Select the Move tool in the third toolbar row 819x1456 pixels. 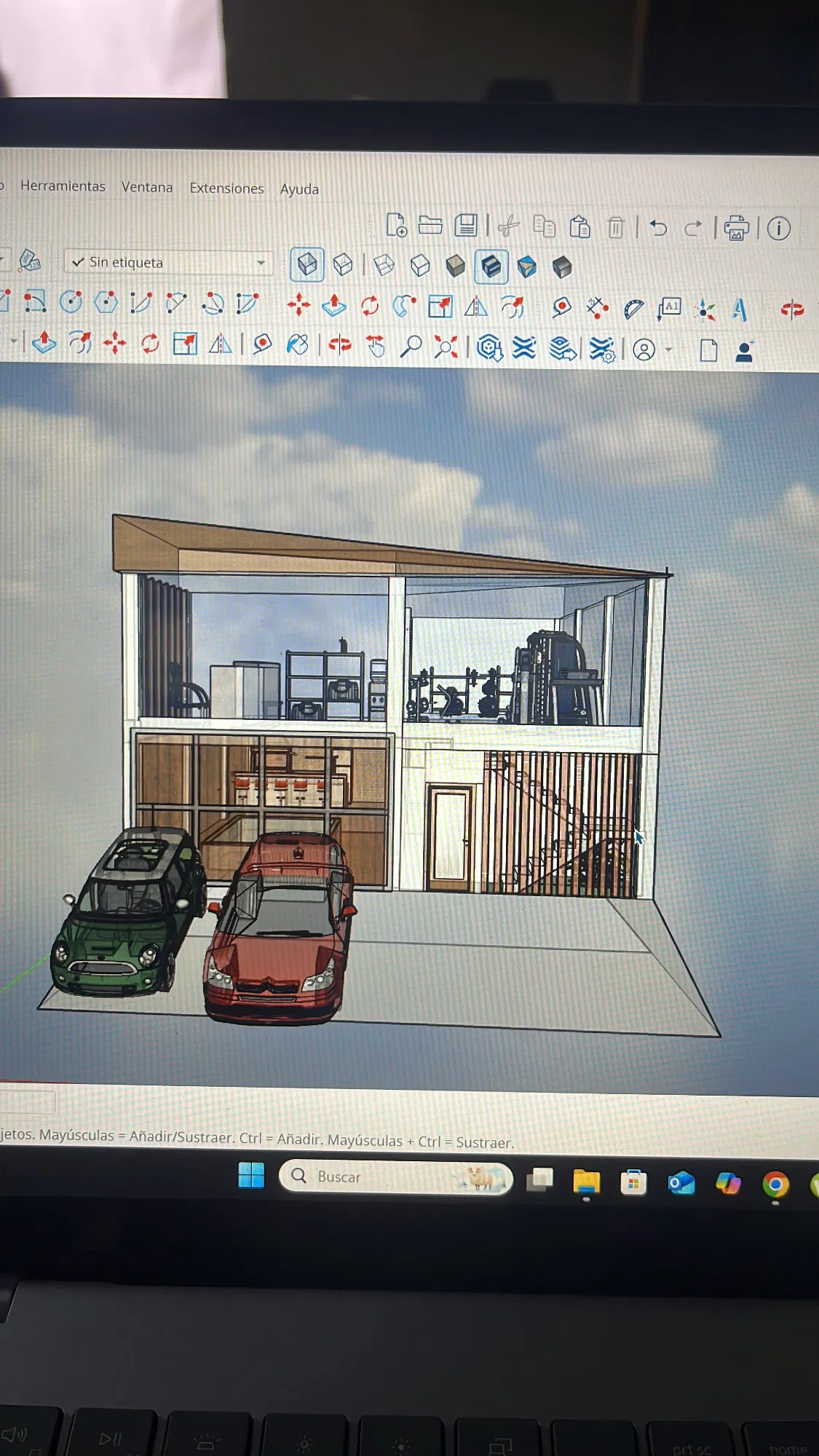pyautogui.click(x=298, y=305)
